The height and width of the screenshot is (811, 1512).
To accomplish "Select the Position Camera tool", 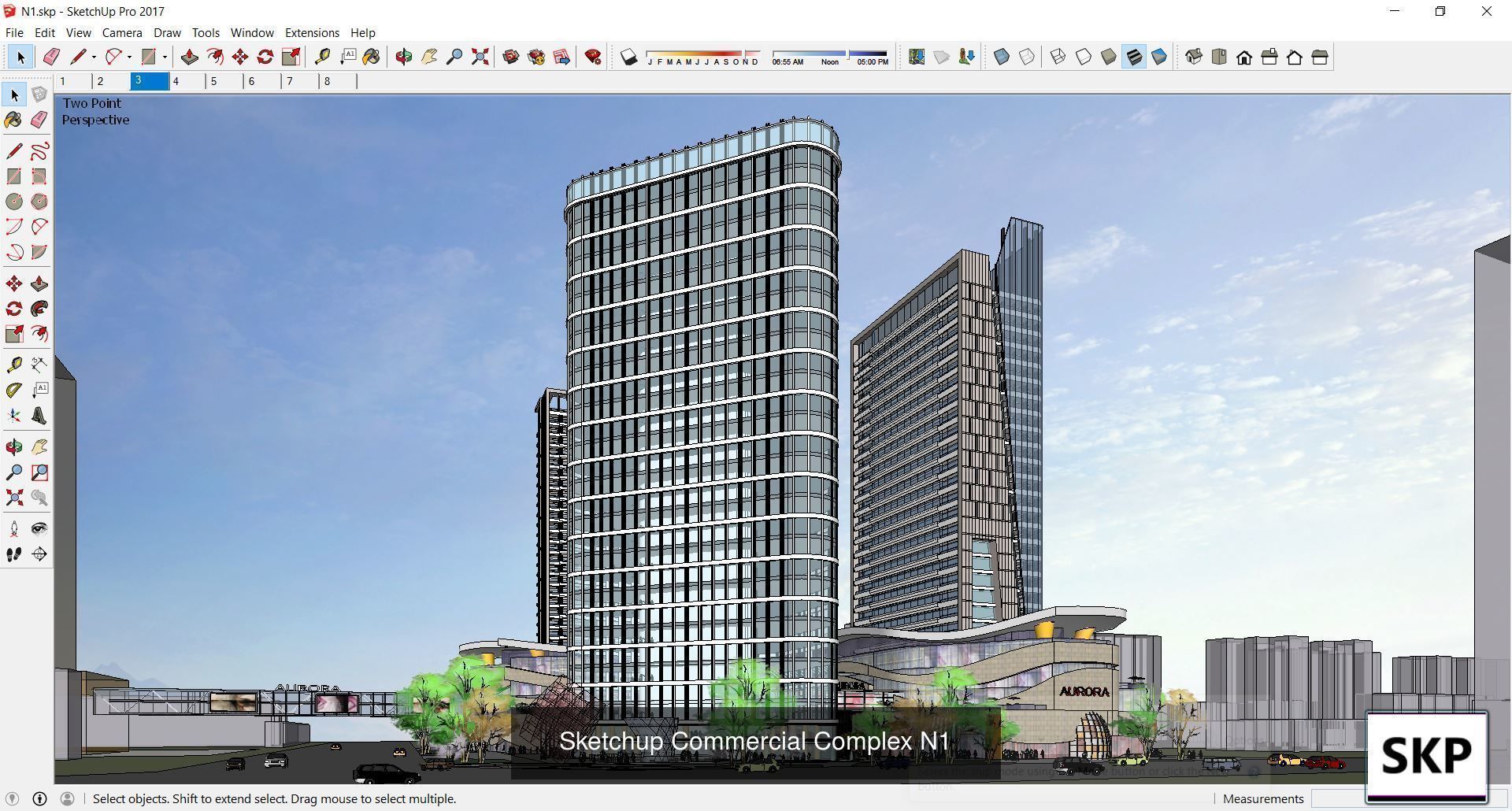I will point(14,529).
